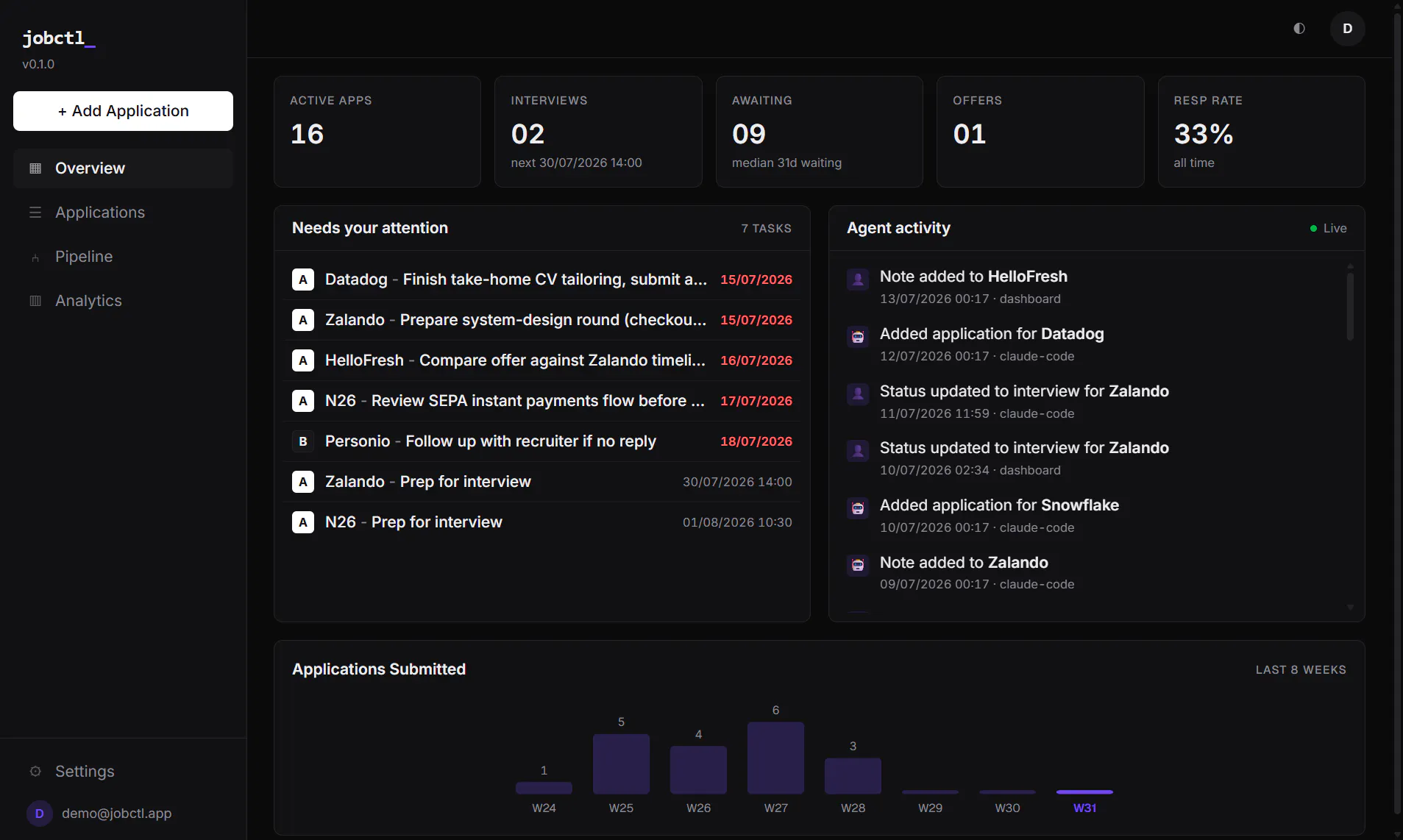Click the W26 bar in the chart
This screenshot has height=840, width=1403.
click(x=698, y=769)
